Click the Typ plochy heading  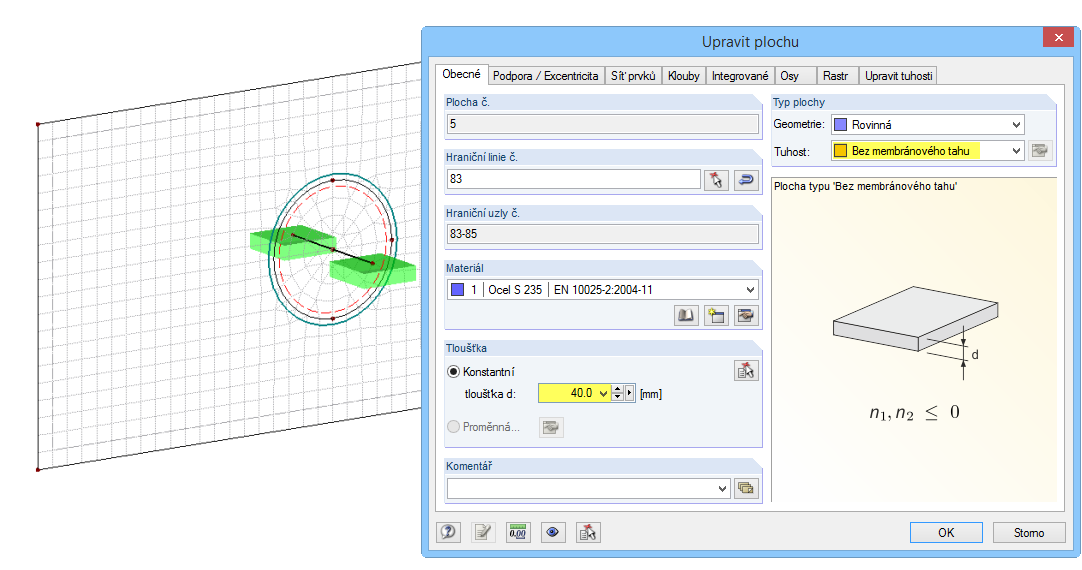click(x=798, y=102)
